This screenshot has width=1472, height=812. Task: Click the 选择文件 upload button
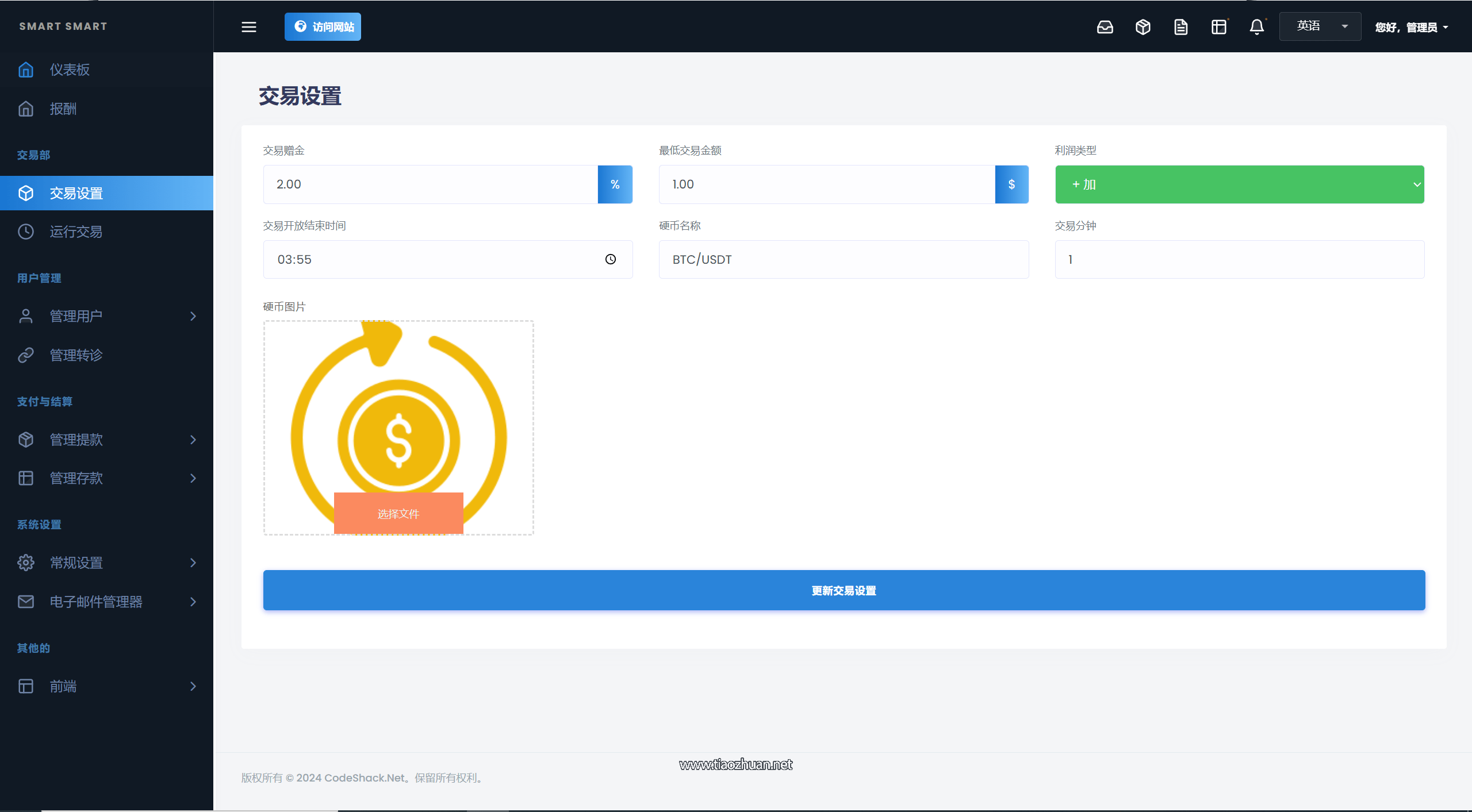tap(398, 513)
